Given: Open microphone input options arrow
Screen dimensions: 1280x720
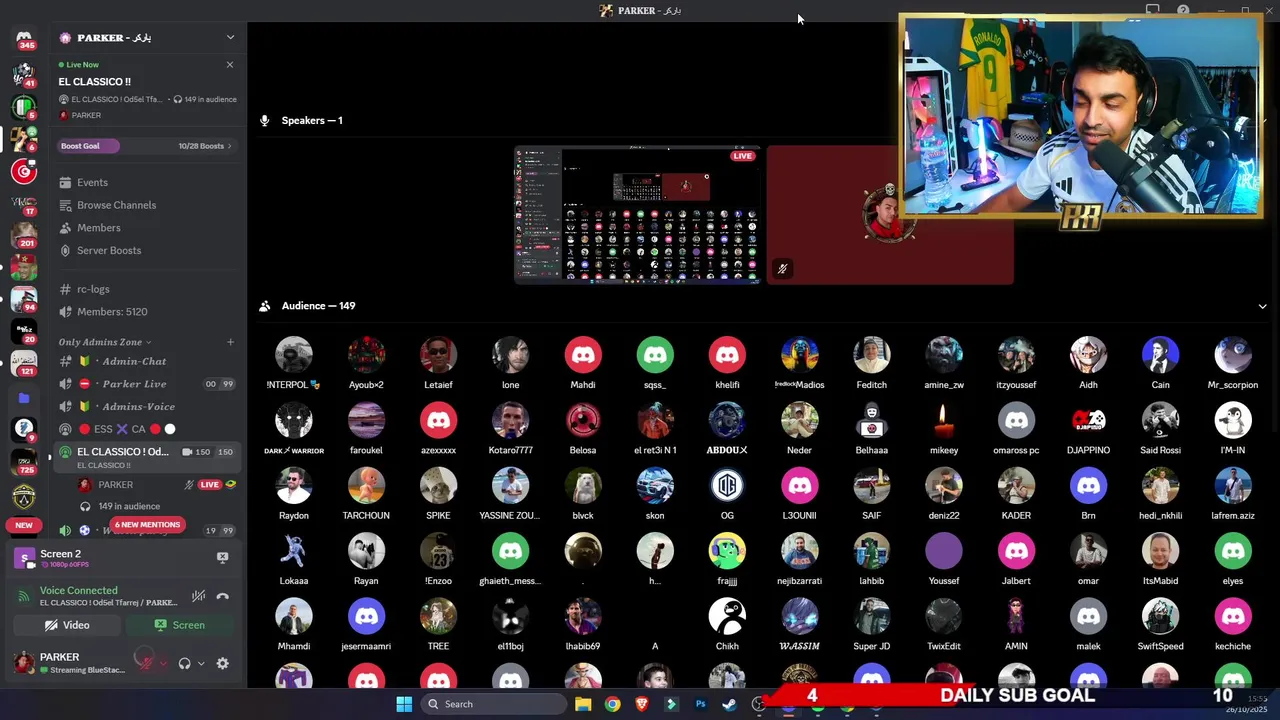Looking at the screenshot, I should [162, 663].
